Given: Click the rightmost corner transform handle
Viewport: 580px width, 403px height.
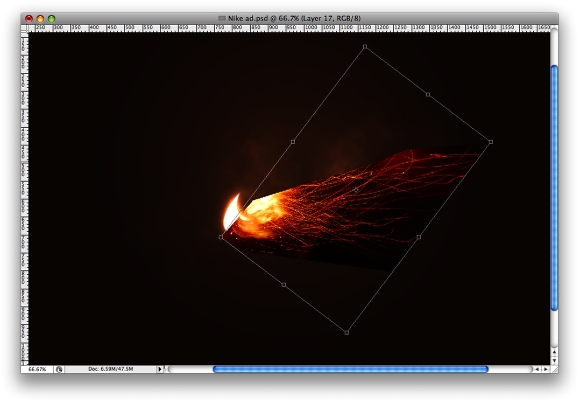Looking at the screenshot, I should pyautogui.click(x=491, y=142).
